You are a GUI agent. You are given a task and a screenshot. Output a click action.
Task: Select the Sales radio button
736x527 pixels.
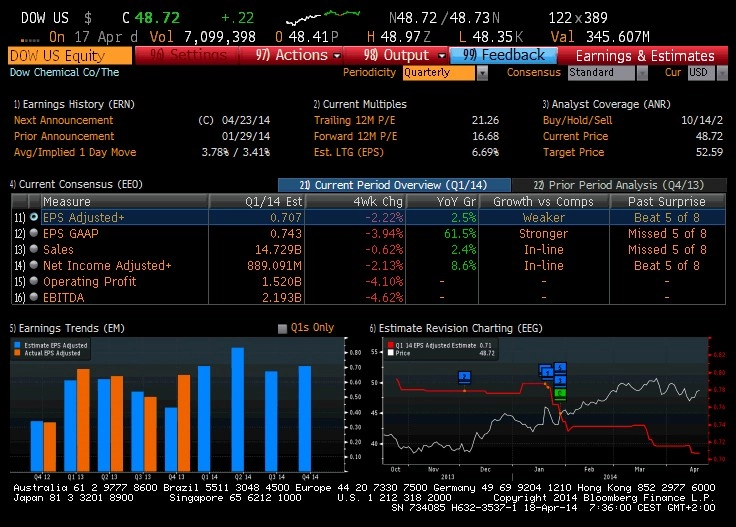click(x=34, y=249)
